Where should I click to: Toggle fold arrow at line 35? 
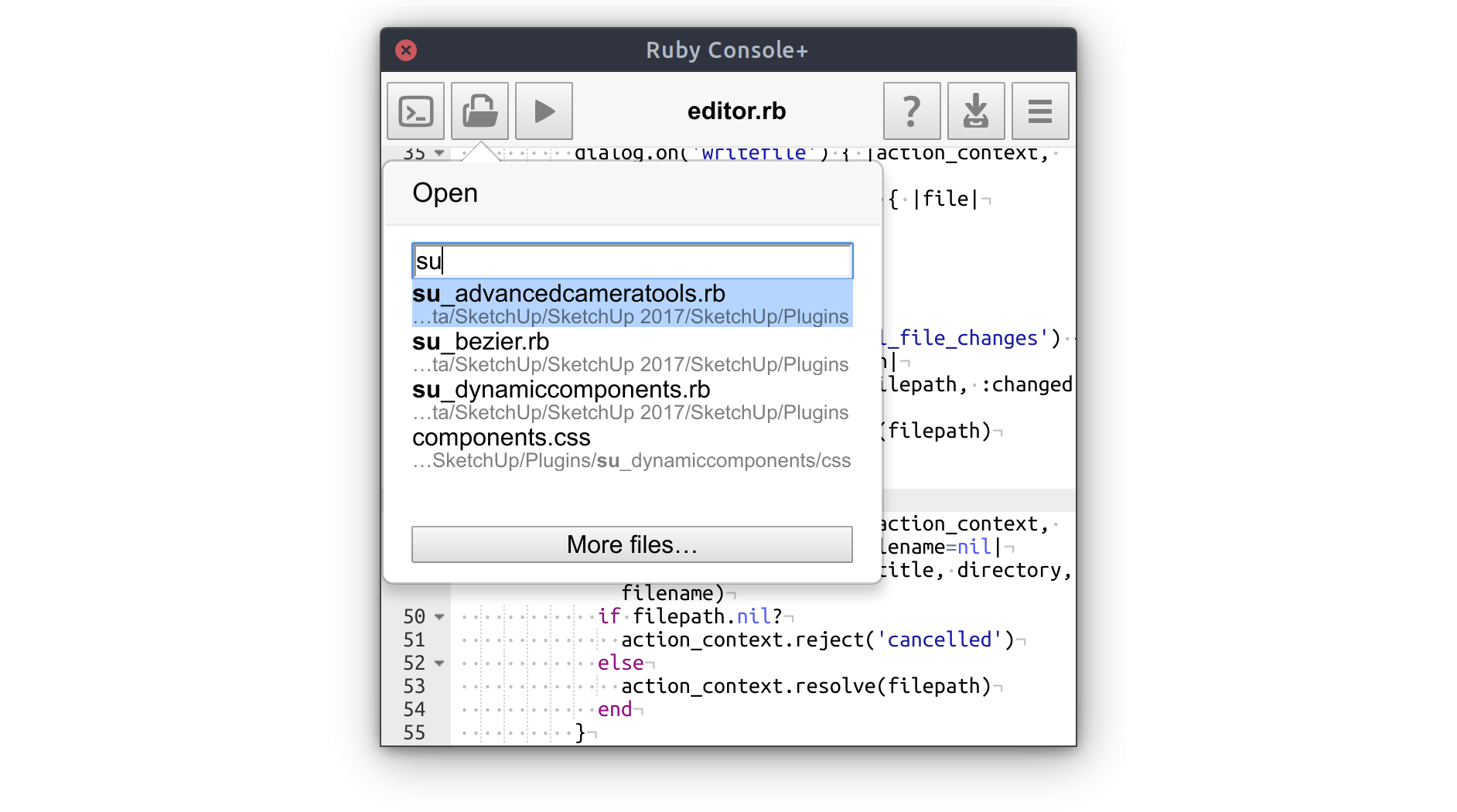pos(439,153)
